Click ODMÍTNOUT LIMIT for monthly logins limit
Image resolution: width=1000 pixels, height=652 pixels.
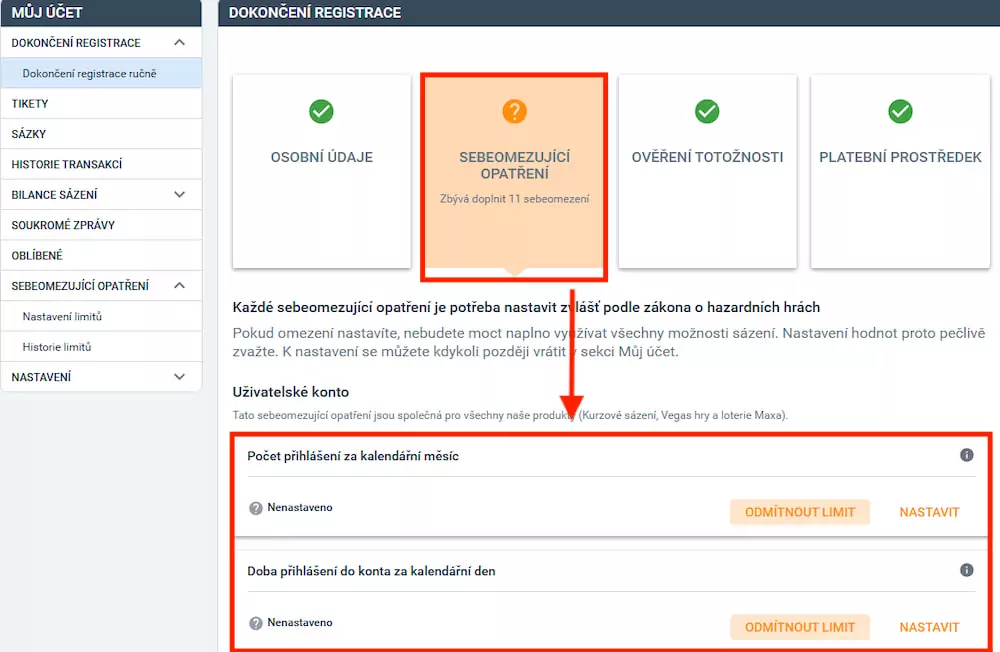800,511
